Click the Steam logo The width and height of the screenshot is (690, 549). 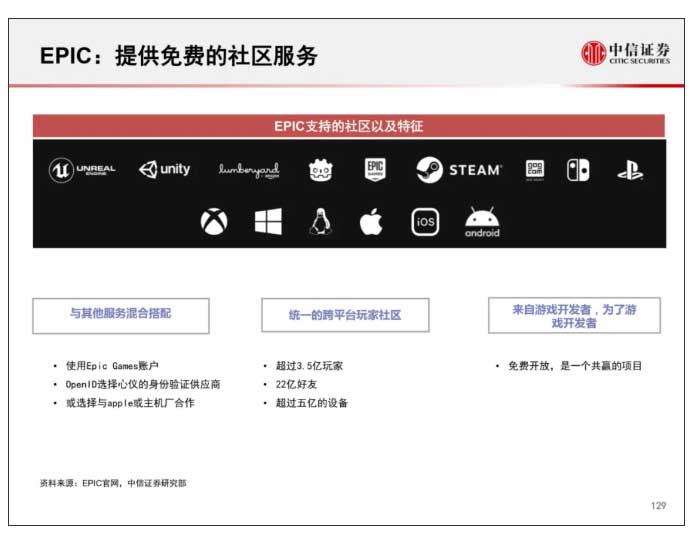click(459, 170)
